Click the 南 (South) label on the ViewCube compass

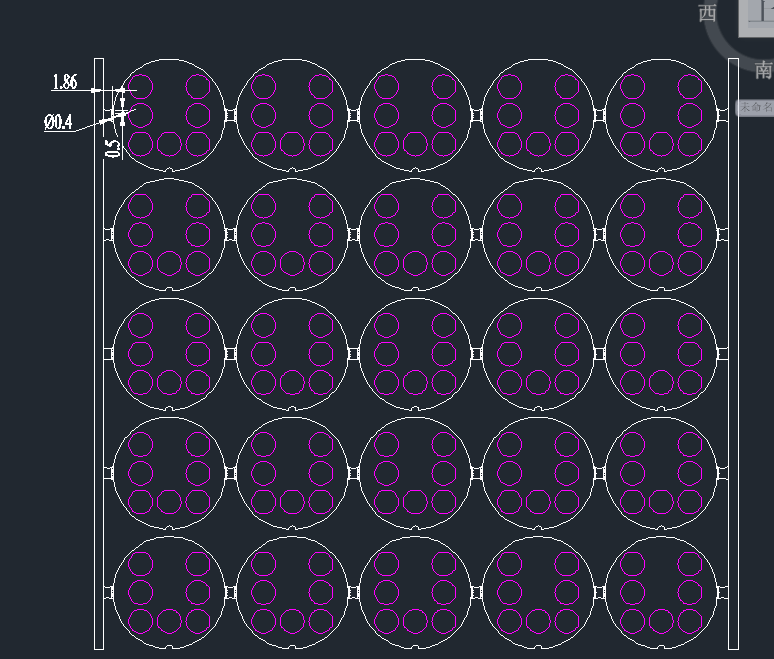[764, 70]
